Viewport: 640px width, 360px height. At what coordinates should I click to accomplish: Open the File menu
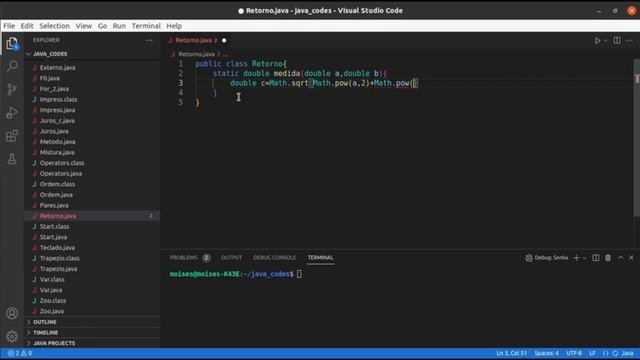[x=9, y=26]
